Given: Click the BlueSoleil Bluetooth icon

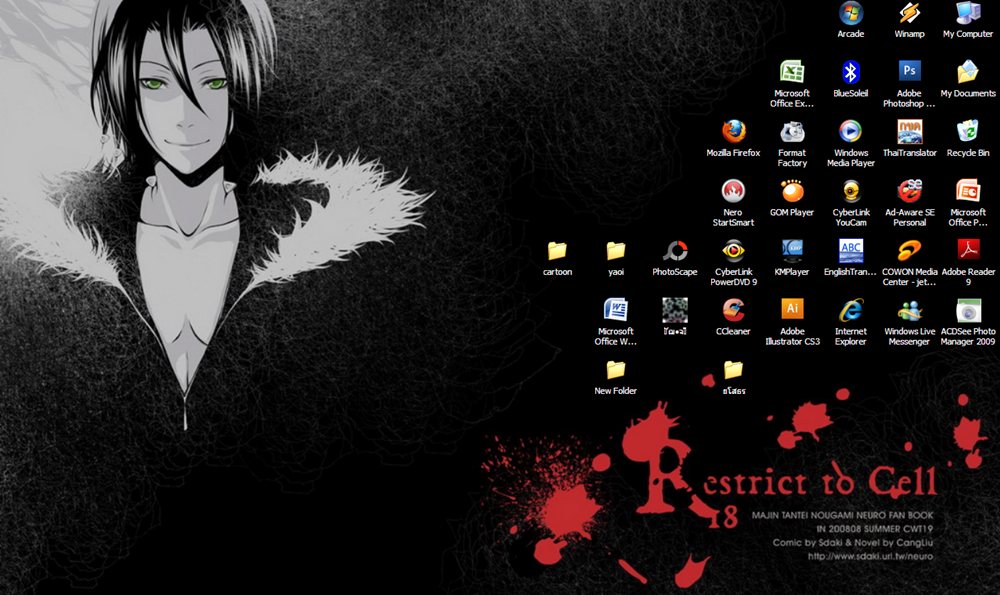Looking at the screenshot, I should pyautogui.click(x=851, y=72).
